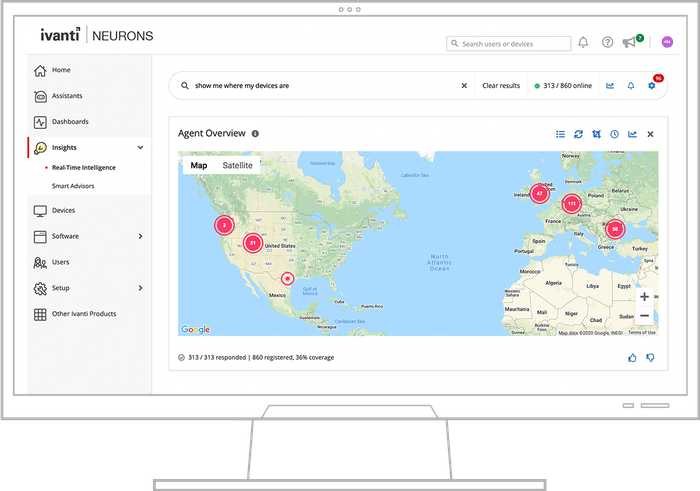Click the Agent Overview info icon
The height and width of the screenshot is (491, 700).
pos(255,134)
